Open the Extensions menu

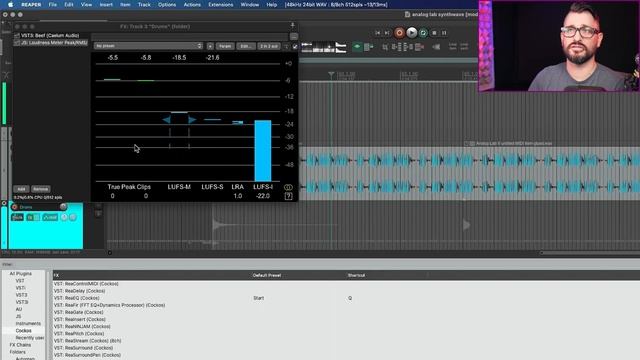point(220,4)
